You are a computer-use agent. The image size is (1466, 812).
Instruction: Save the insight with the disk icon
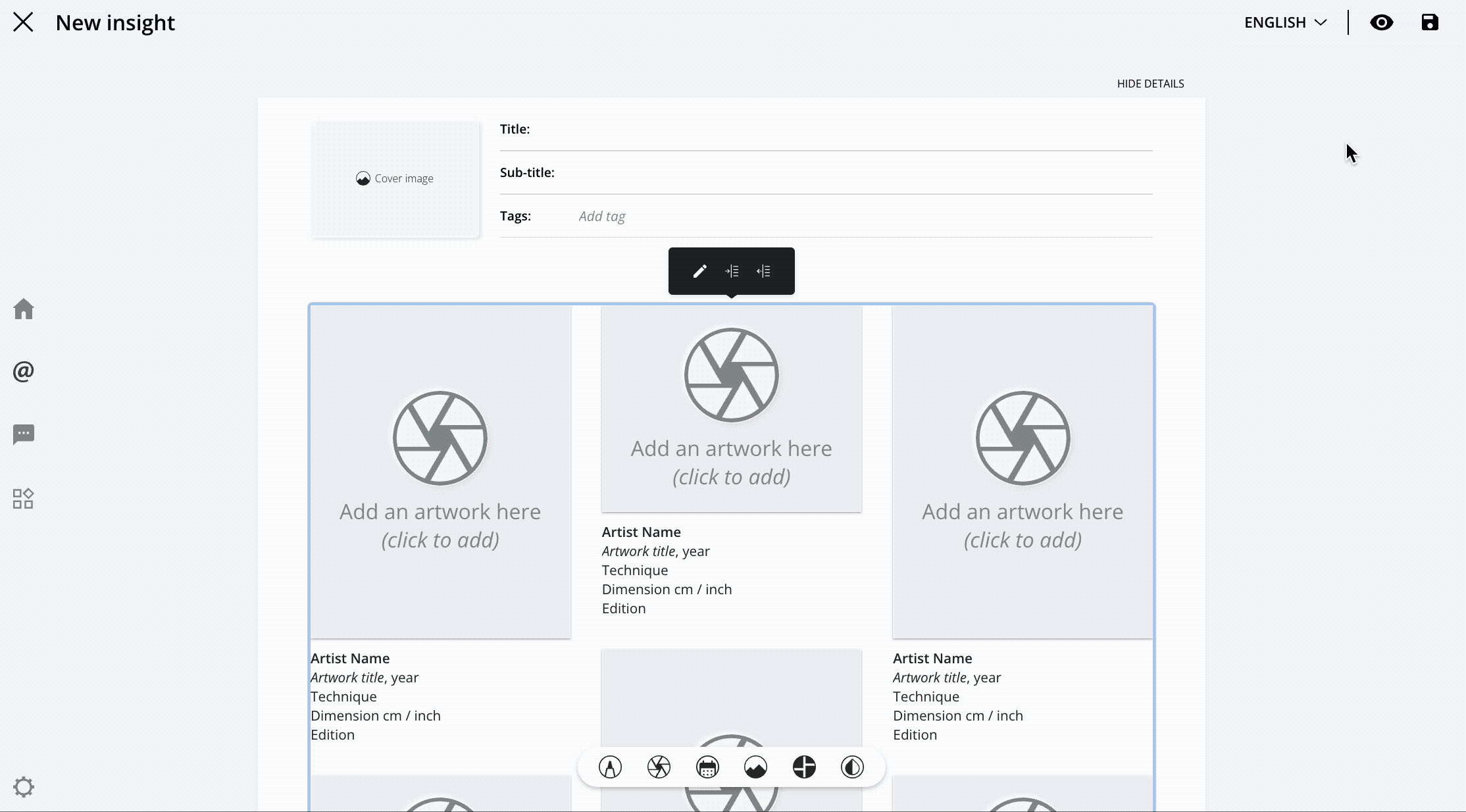tap(1429, 22)
